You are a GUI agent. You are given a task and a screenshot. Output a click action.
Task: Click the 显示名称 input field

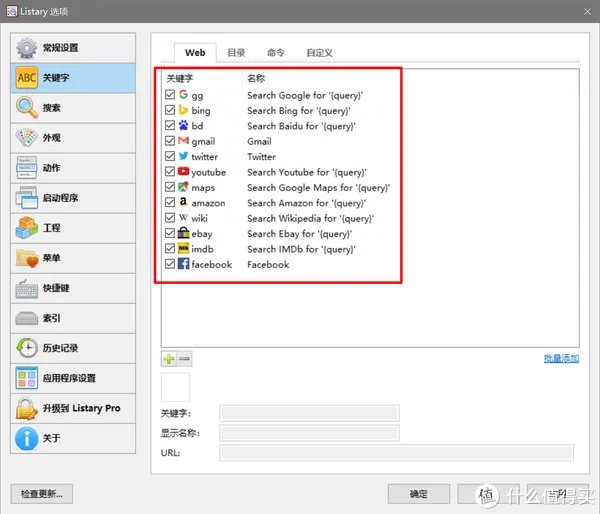click(x=309, y=433)
